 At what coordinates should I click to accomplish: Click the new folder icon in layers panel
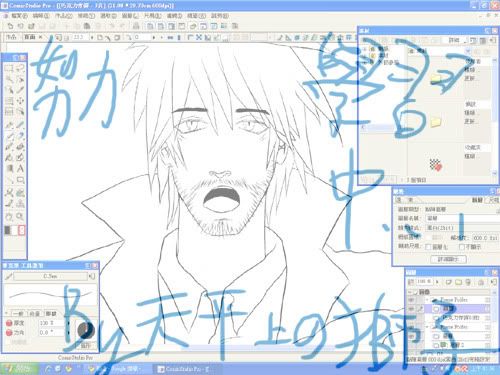pos(459,282)
